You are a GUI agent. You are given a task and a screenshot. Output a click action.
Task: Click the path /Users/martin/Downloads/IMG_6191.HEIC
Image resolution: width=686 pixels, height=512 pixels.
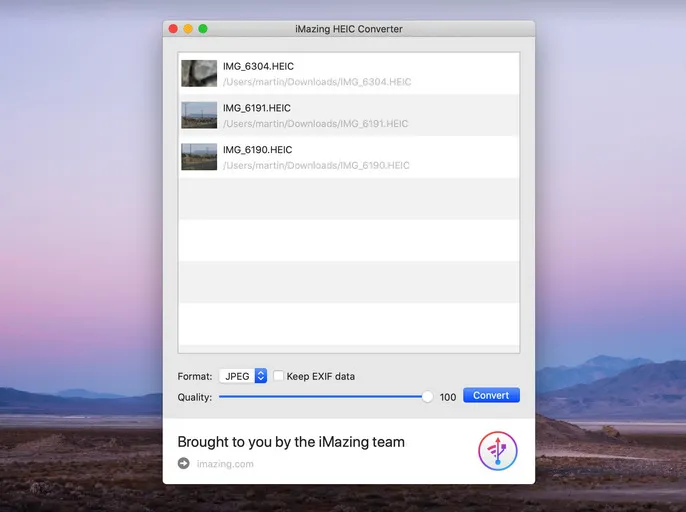(315, 124)
